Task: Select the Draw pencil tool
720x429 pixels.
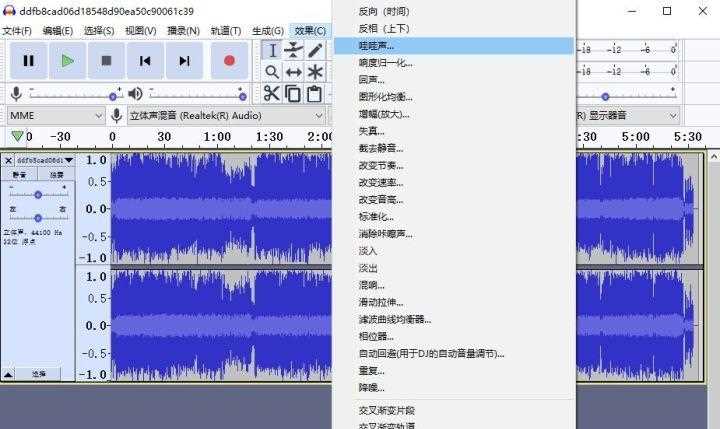Action: point(316,50)
